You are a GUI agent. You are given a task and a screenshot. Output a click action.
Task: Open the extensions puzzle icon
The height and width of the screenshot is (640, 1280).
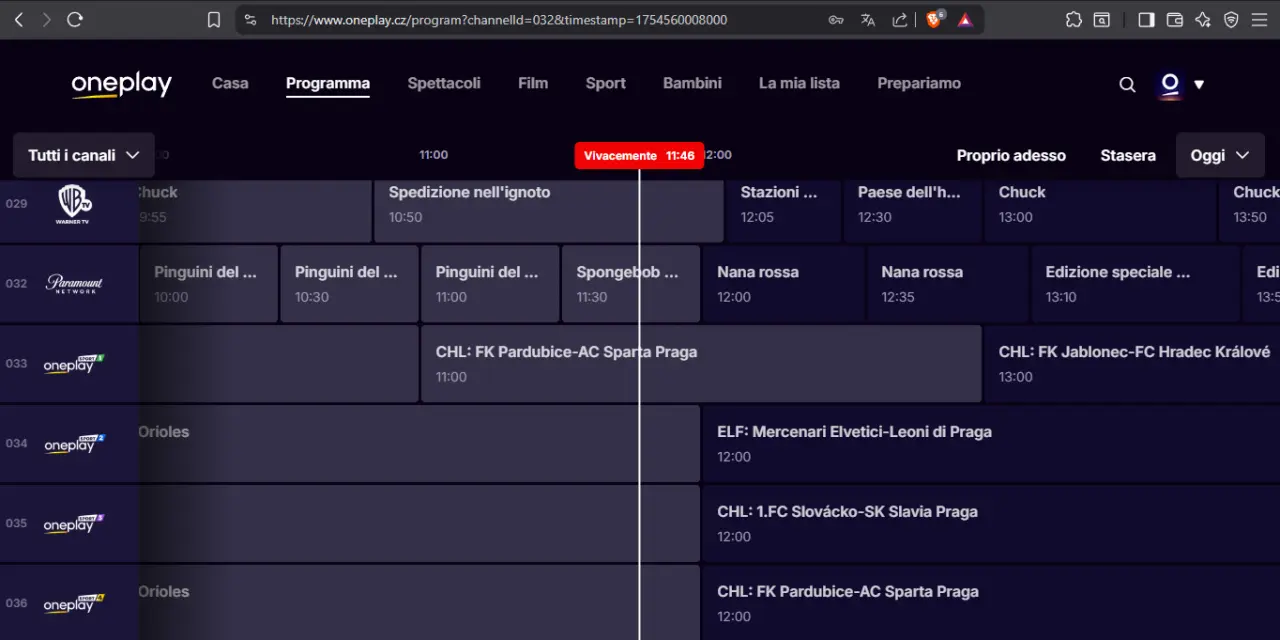1073,20
